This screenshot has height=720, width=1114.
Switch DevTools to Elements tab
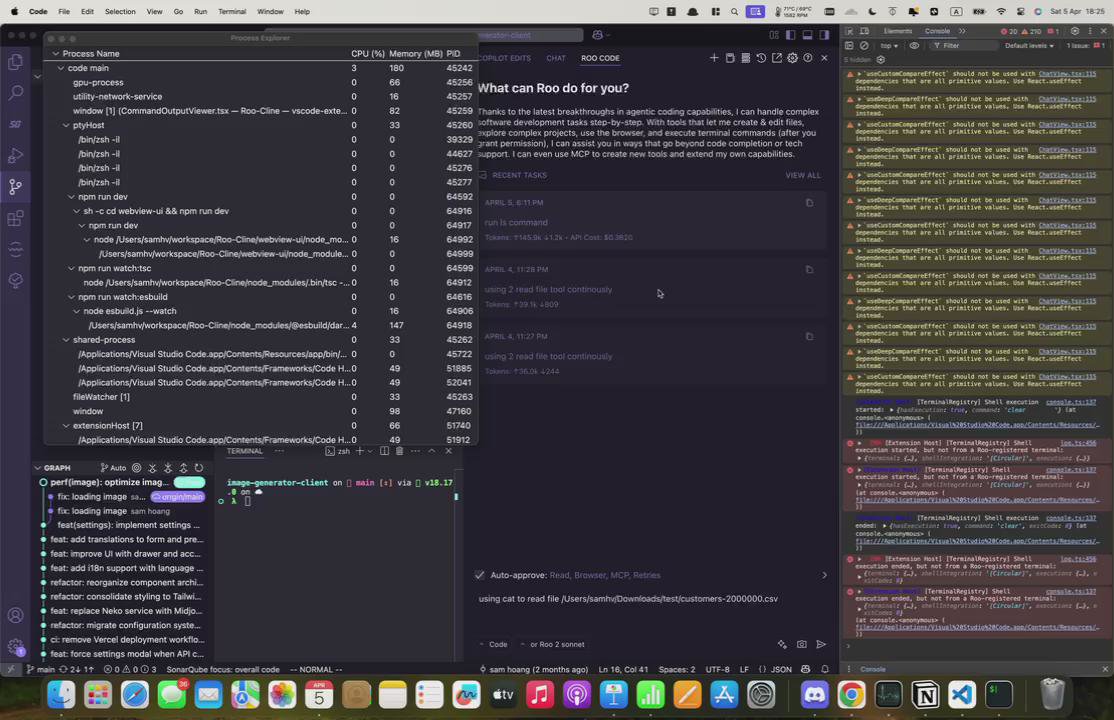coord(898,31)
